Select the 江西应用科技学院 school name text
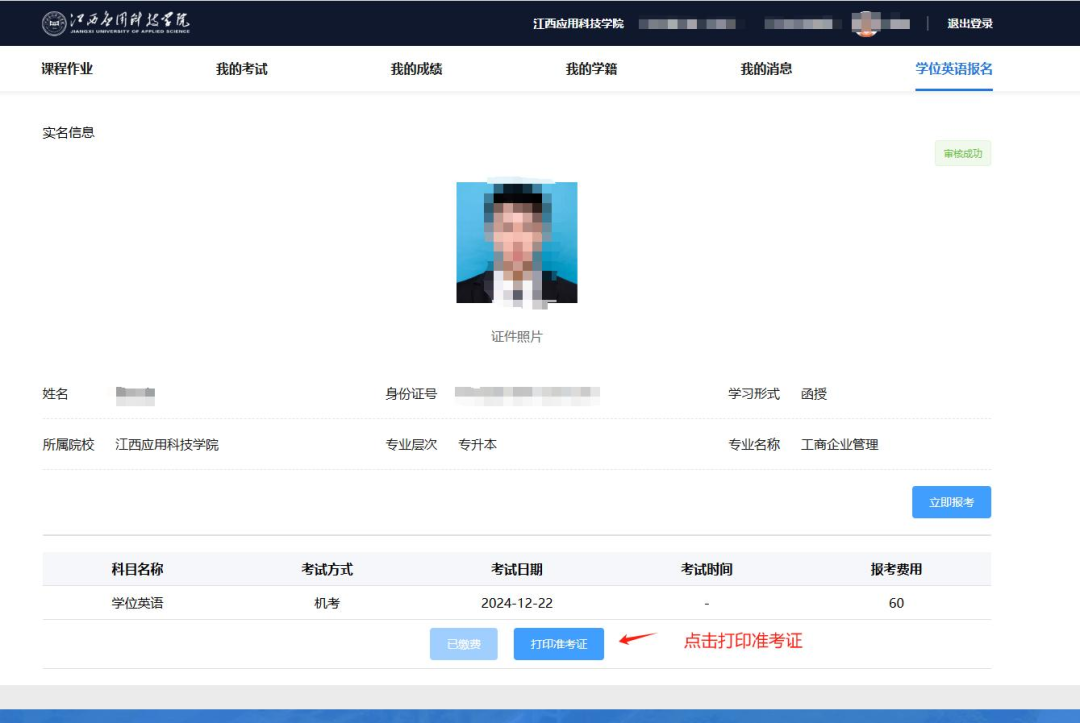The image size is (1080, 723). click(580, 22)
